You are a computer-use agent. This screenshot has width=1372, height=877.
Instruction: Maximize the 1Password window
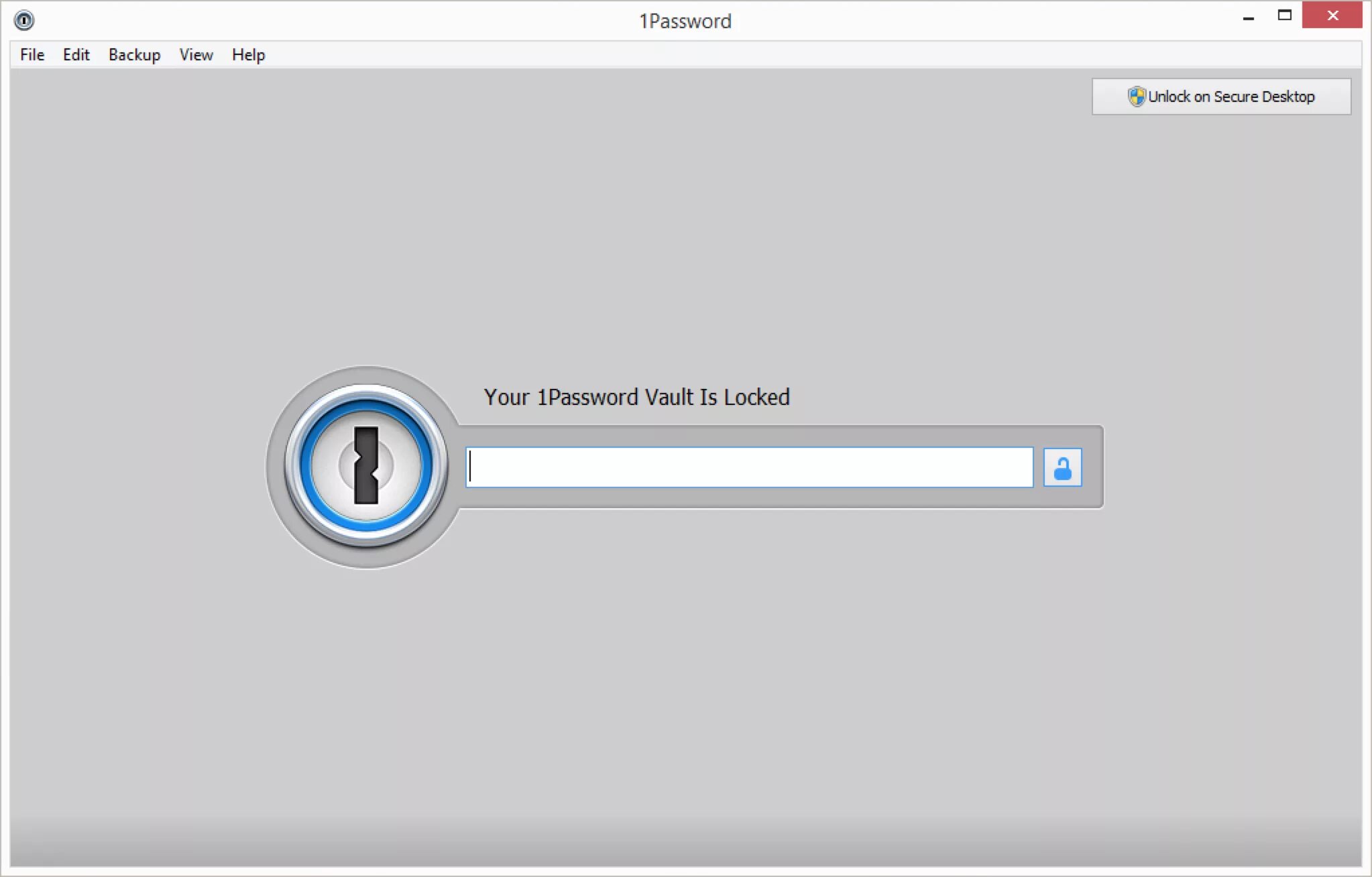click(x=1284, y=15)
